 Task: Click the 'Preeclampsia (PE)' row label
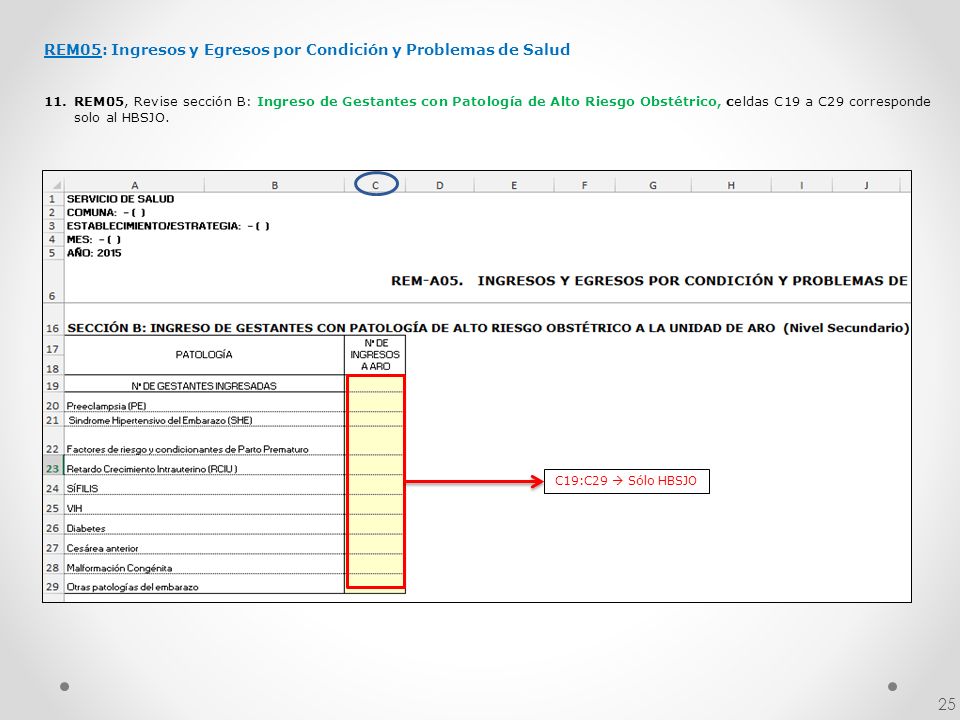tap(106, 406)
